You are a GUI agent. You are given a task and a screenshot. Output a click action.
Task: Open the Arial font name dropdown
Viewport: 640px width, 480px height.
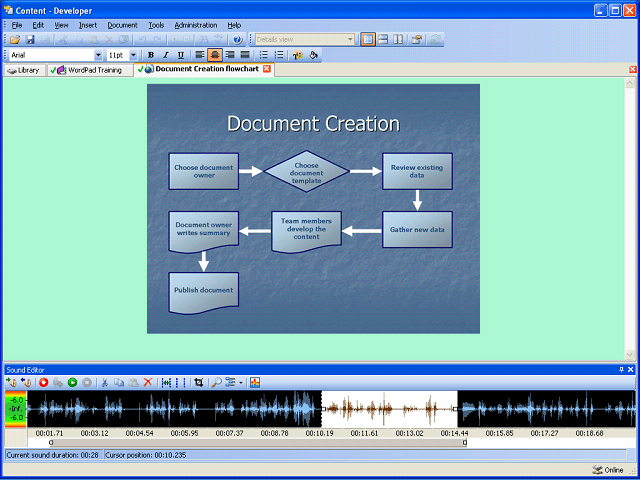point(98,55)
